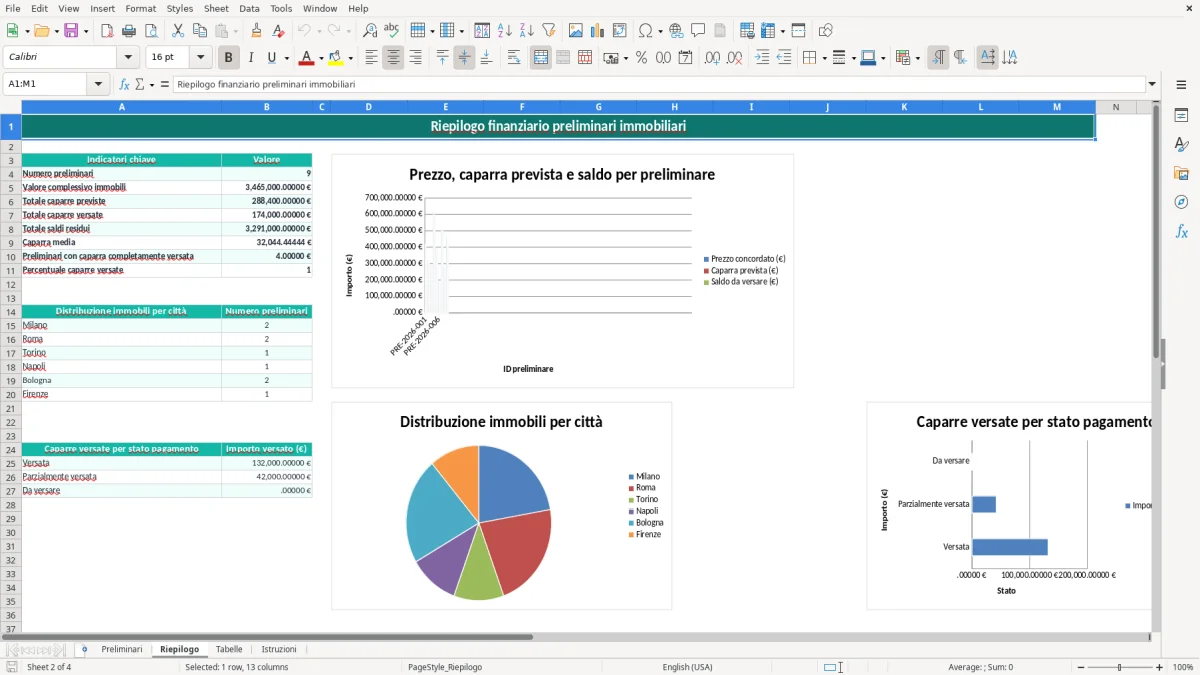Open the Borders dropdown arrow
Screen dimensions: 1200x675
click(824, 58)
